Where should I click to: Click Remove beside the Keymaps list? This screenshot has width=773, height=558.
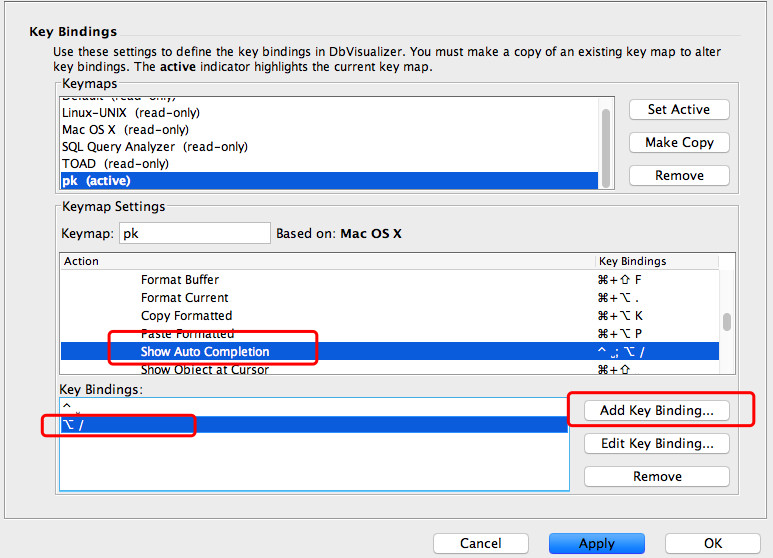coord(679,175)
